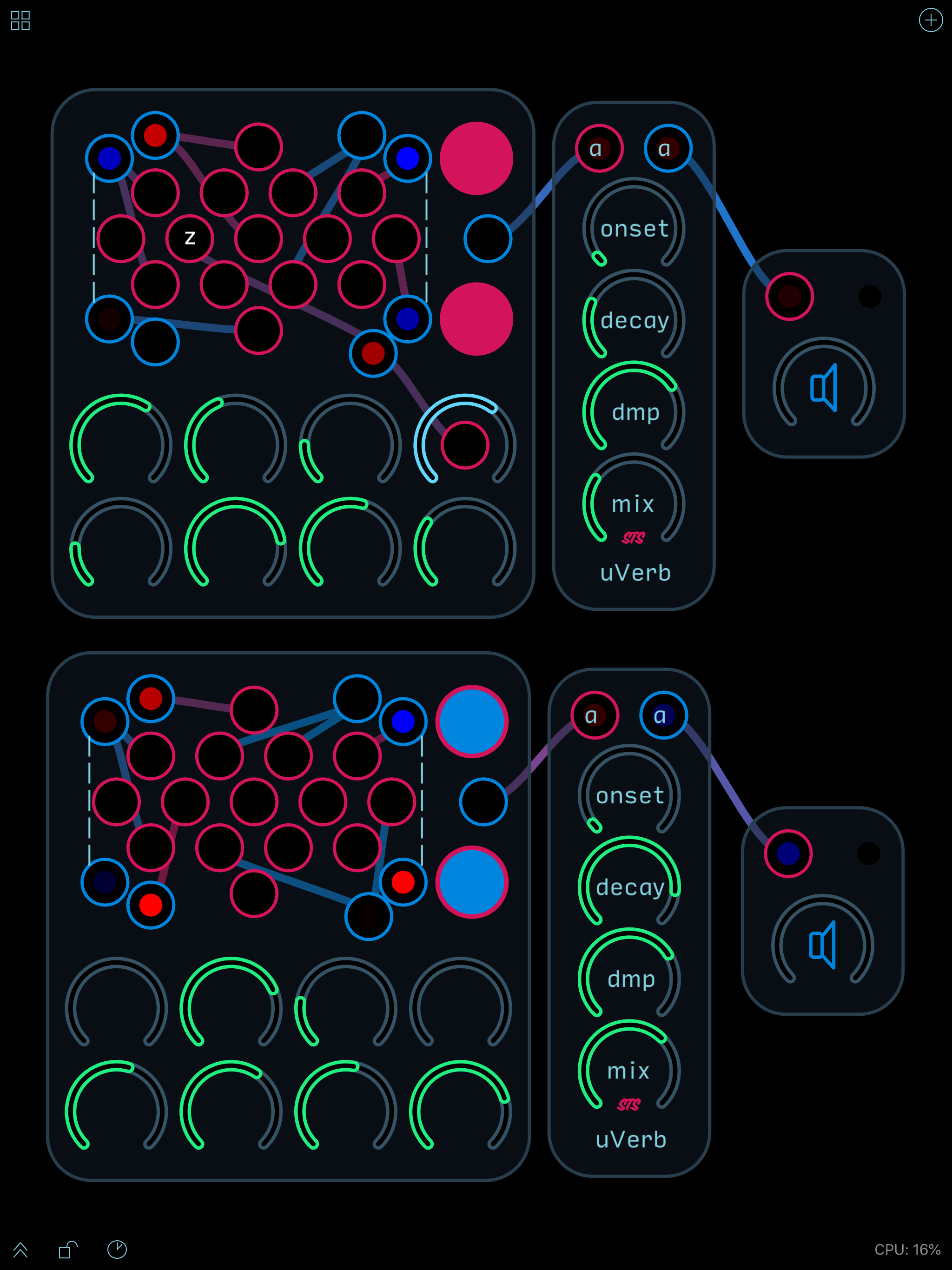Image resolution: width=952 pixels, height=1270 pixels.
Task: Click the bottom uVerb module title
Action: (x=630, y=1140)
